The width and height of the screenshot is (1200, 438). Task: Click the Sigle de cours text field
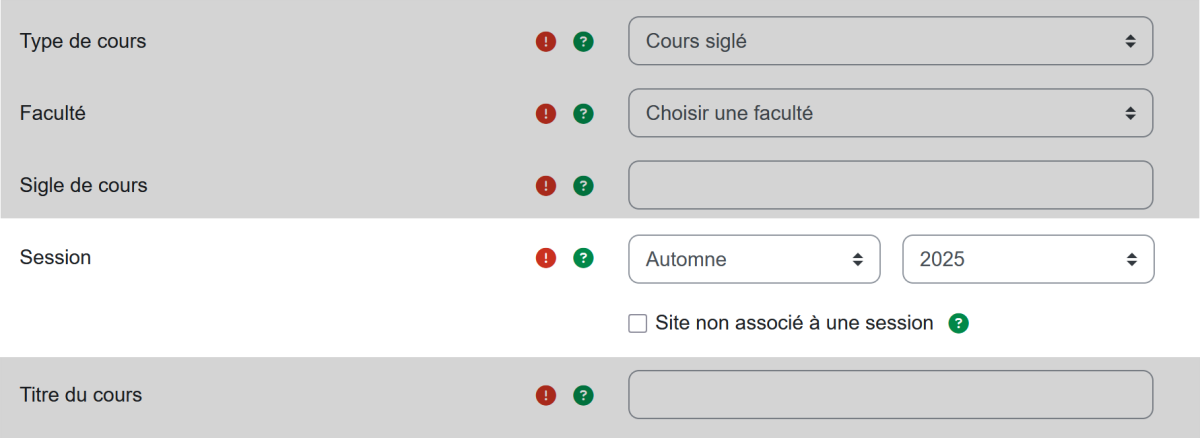click(890, 186)
